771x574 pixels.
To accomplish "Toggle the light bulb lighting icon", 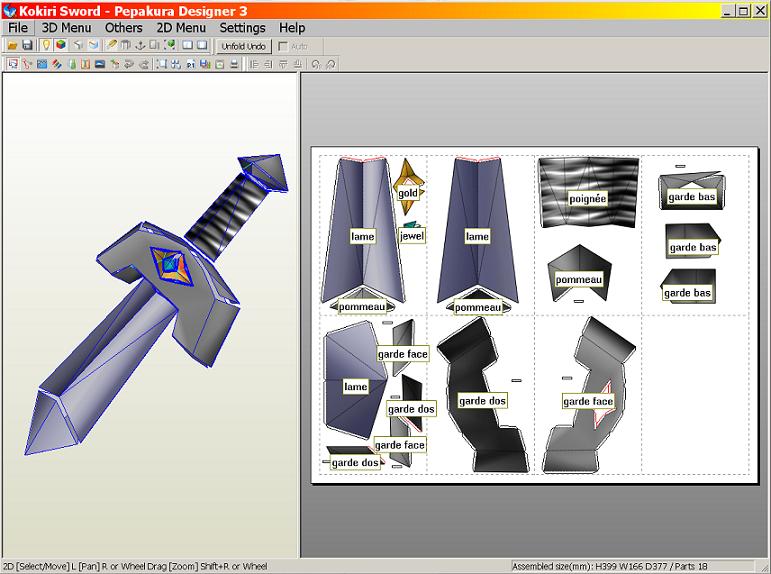I will 46,45.
